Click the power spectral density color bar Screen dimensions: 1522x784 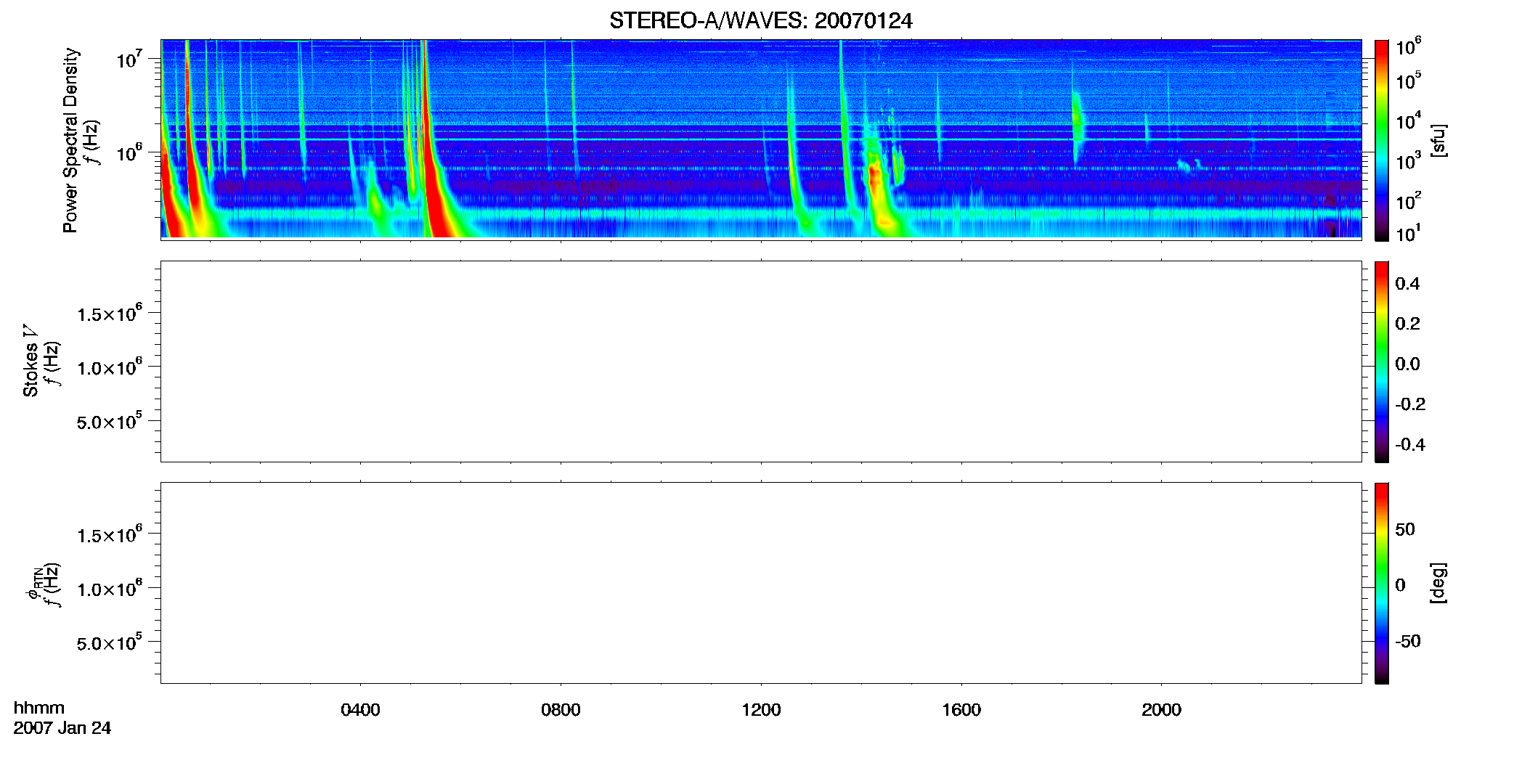click(1382, 140)
